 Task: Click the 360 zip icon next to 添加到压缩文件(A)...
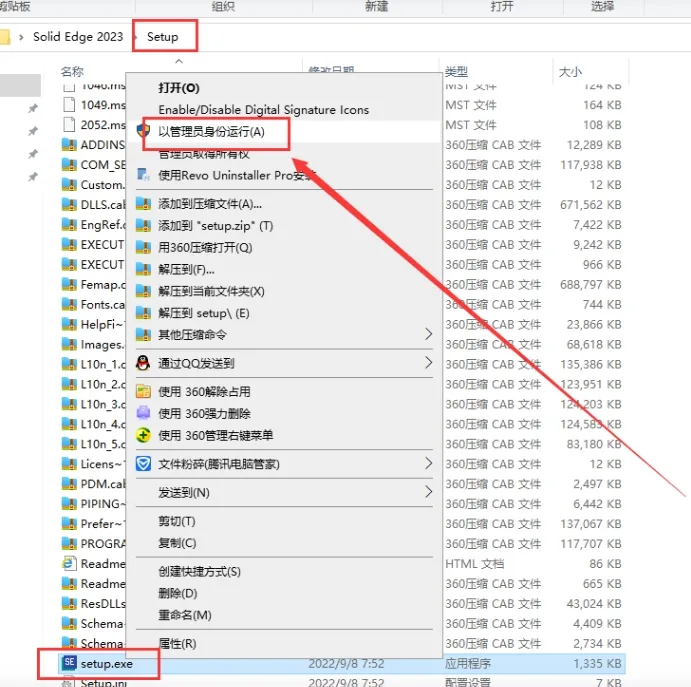tap(143, 204)
